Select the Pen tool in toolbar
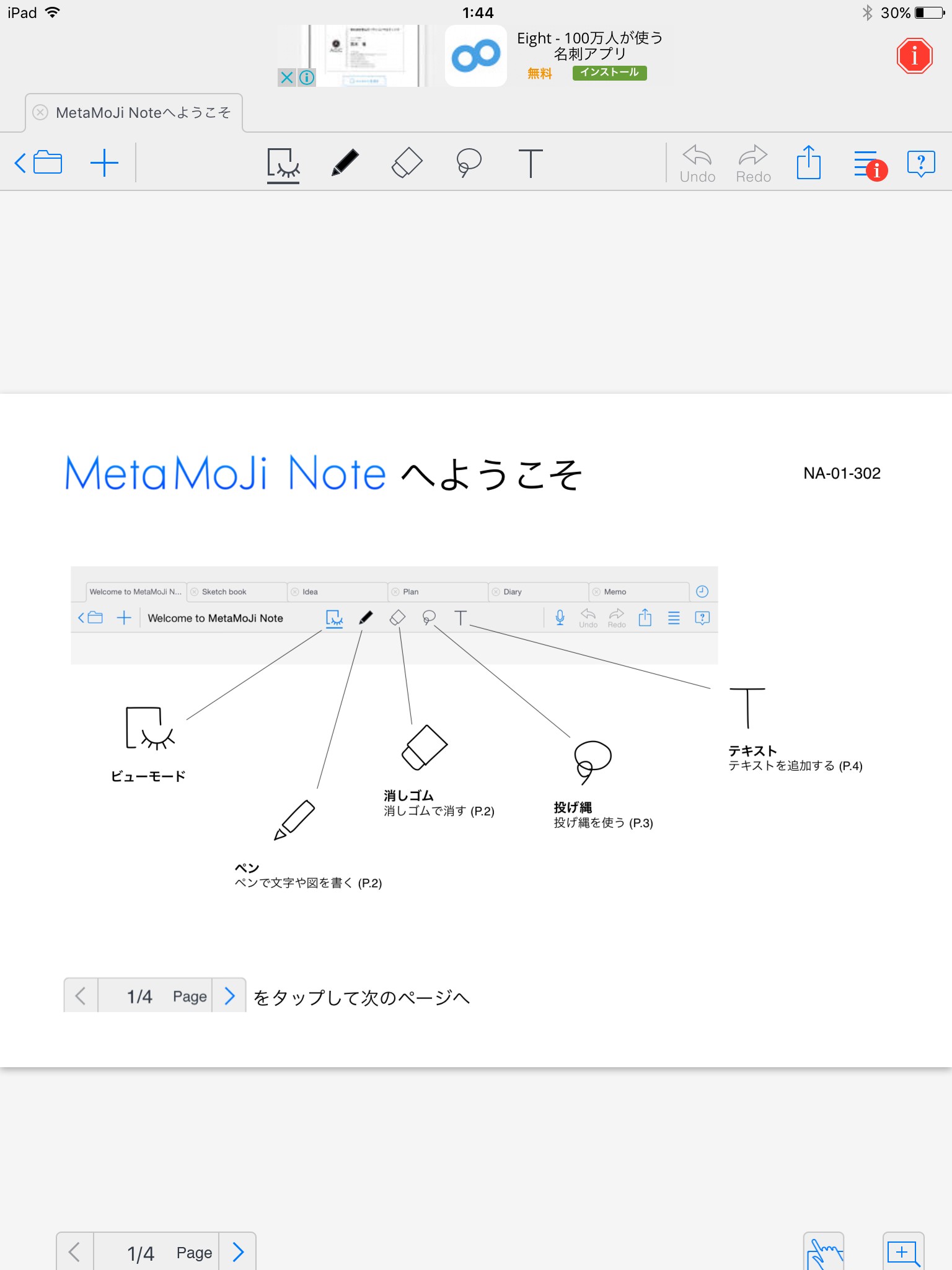 (345, 163)
